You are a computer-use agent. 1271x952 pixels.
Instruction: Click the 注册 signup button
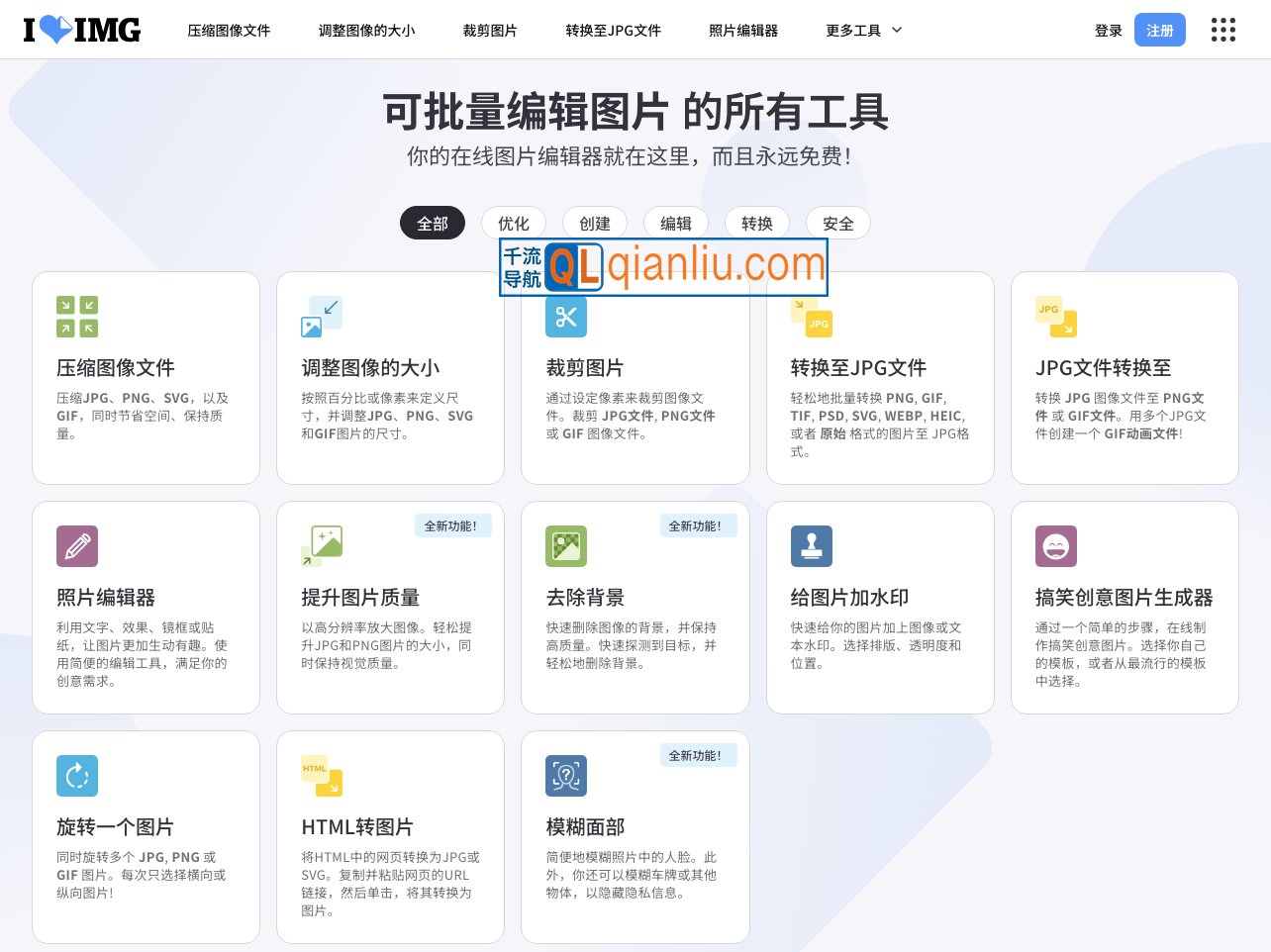click(x=1159, y=30)
